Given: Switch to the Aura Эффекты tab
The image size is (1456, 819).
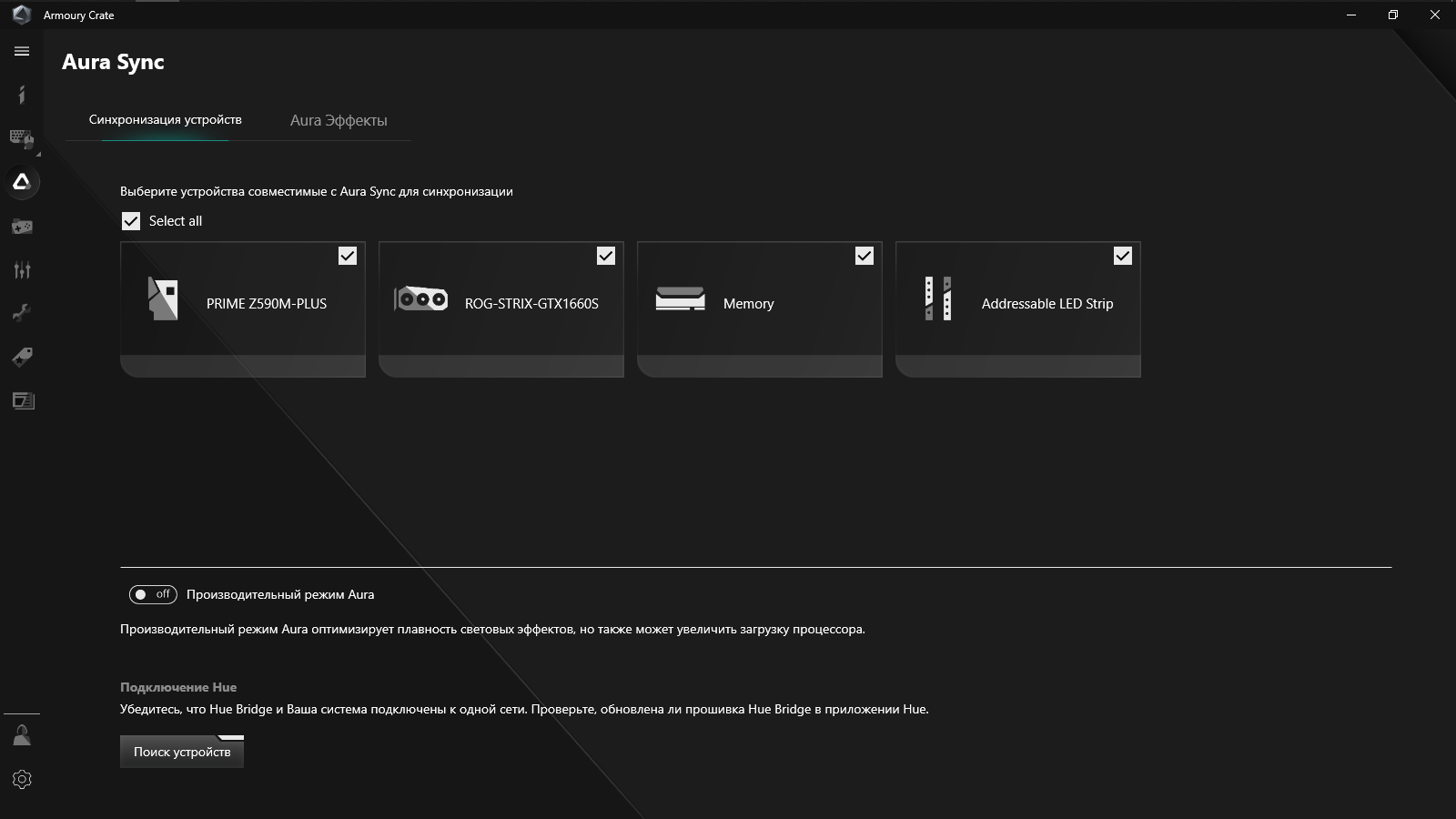Looking at the screenshot, I should pyautogui.click(x=339, y=120).
